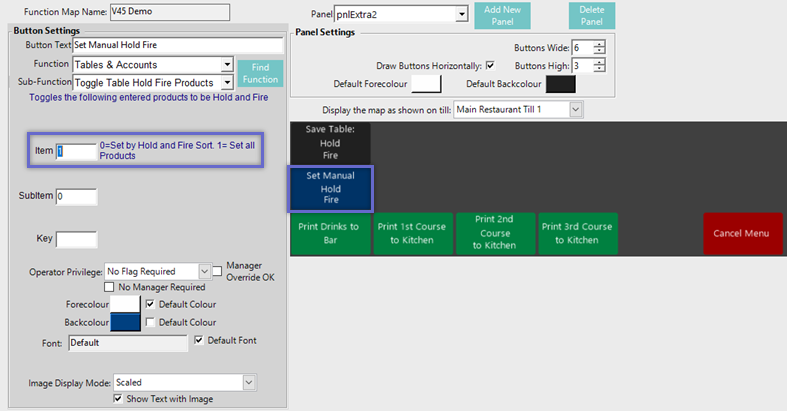Click the Default Forecolour swatch
Image resolution: width=787 pixels, height=411 pixels.
click(x=426, y=84)
